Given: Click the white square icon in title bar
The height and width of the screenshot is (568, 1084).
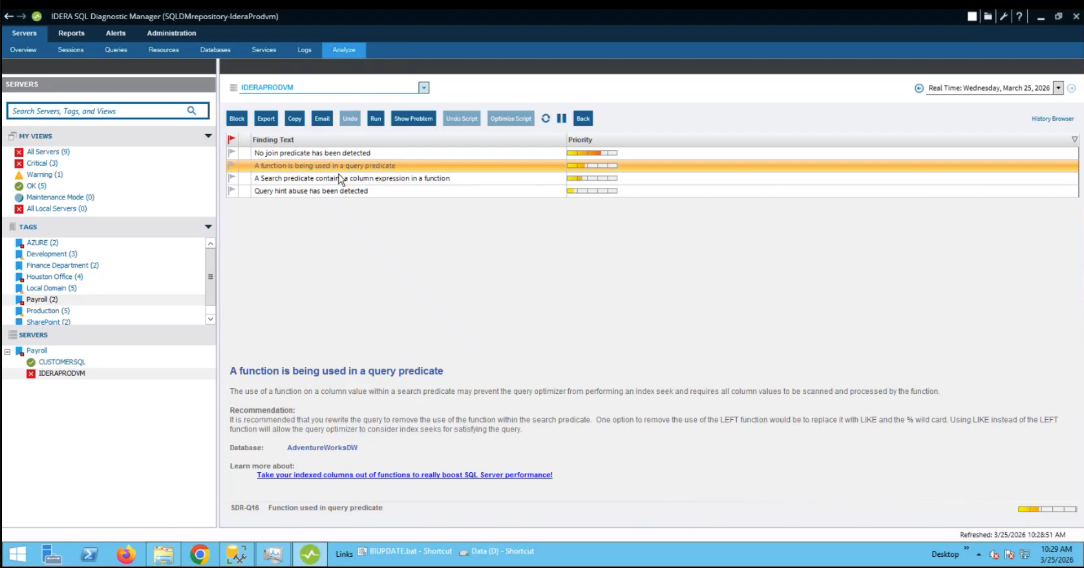Looking at the screenshot, I should [972, 16].
